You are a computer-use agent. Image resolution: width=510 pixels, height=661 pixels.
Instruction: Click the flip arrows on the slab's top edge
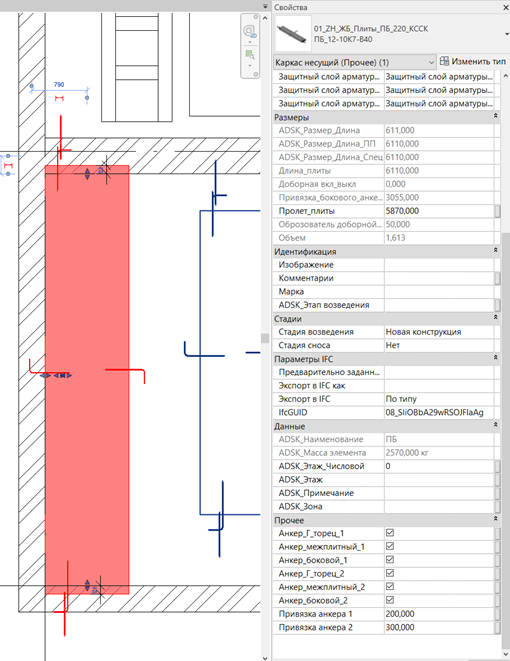[x=87, y=174]
